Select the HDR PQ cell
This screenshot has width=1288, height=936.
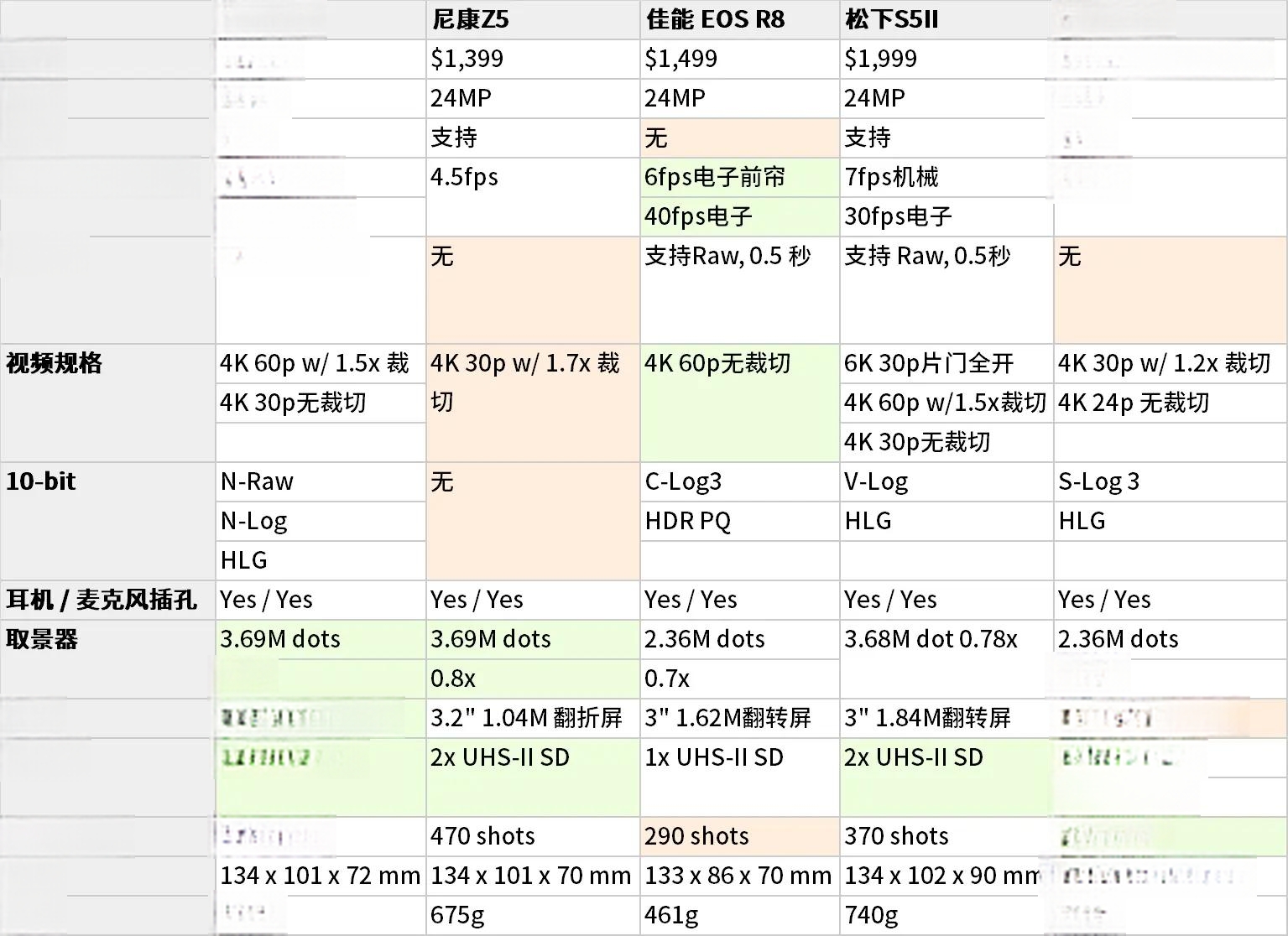pyautogui.click(x=739, y=521)
